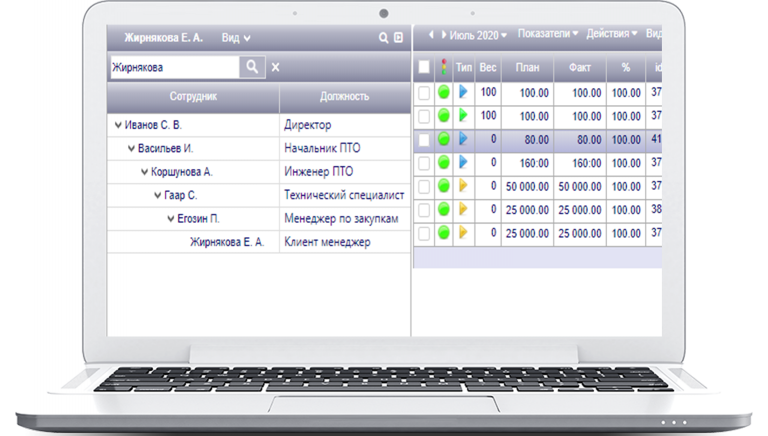Viewport: 768px width, 436px height.
Task: Open the Показатели menu
Action: click(548, 34)
